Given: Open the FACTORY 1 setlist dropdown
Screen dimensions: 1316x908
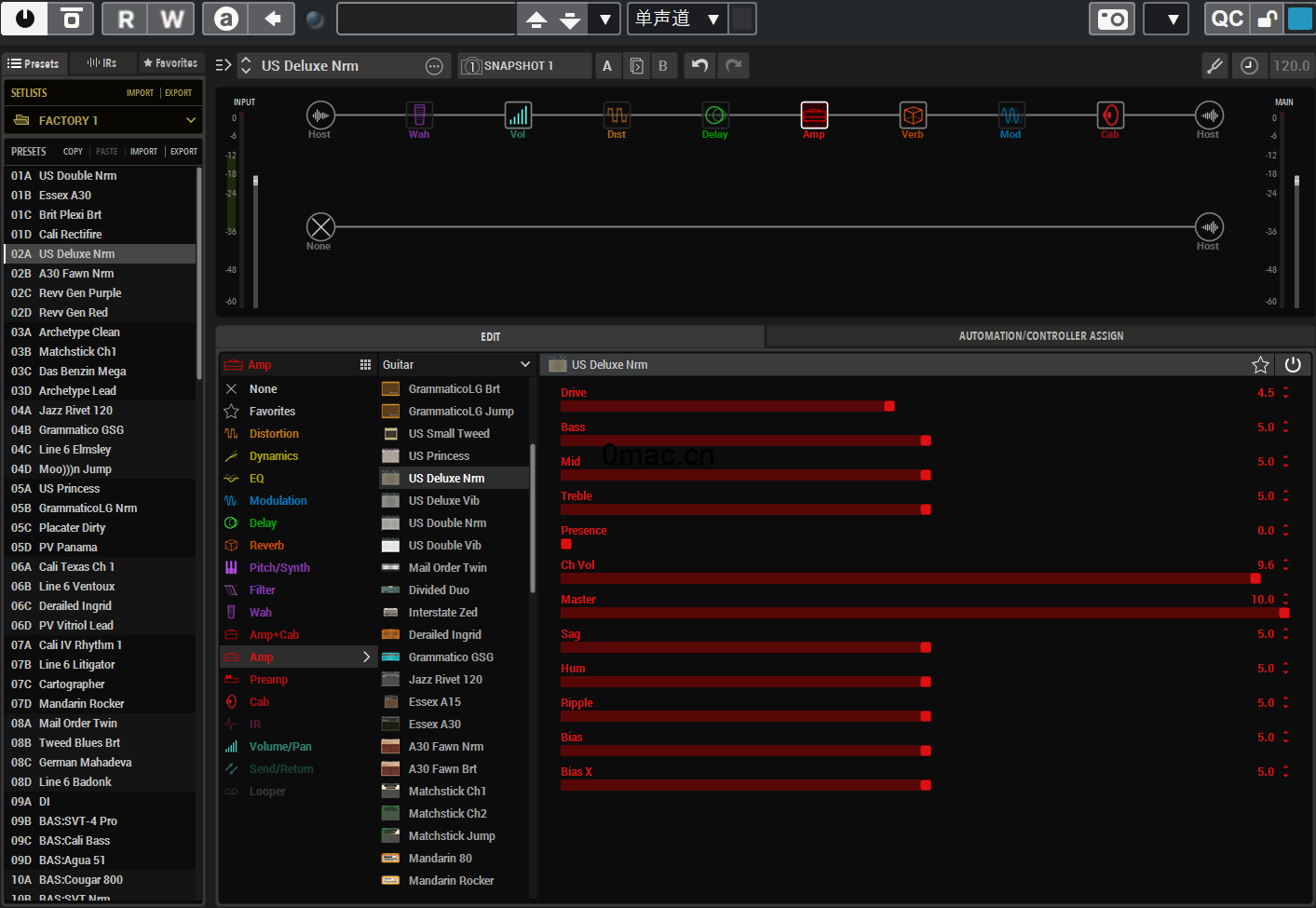Looking at the screenshot, I should coord(103,121).
